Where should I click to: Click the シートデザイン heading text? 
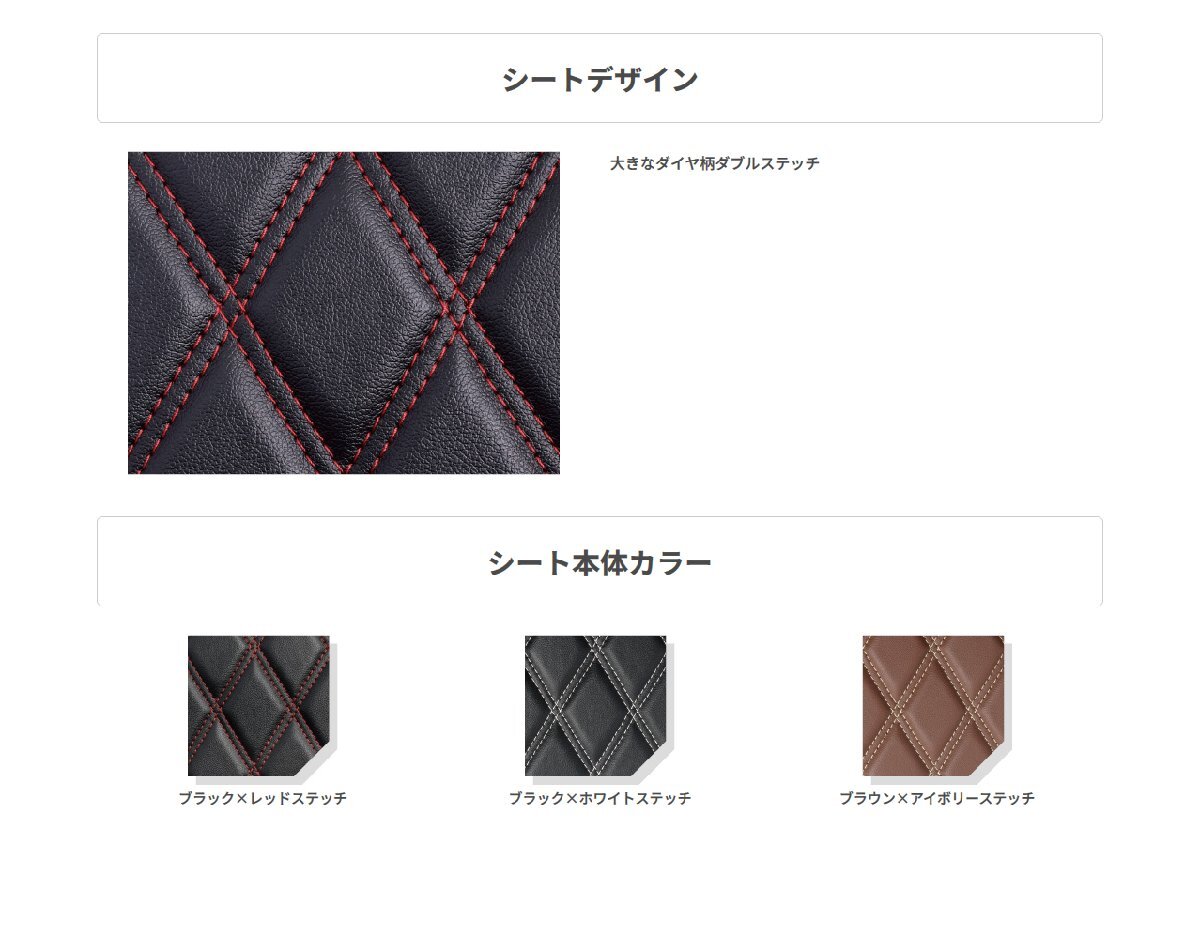coord(600,79)
